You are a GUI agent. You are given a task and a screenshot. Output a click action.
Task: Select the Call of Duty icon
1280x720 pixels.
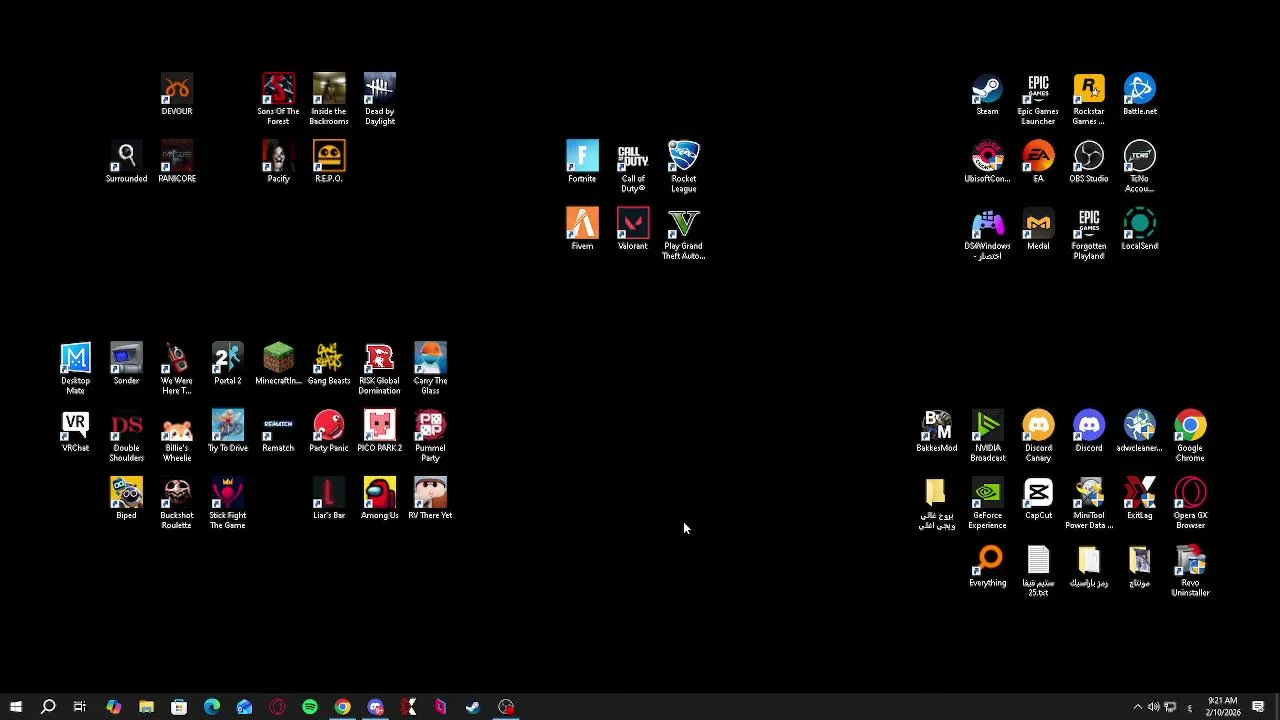(633, 167)
